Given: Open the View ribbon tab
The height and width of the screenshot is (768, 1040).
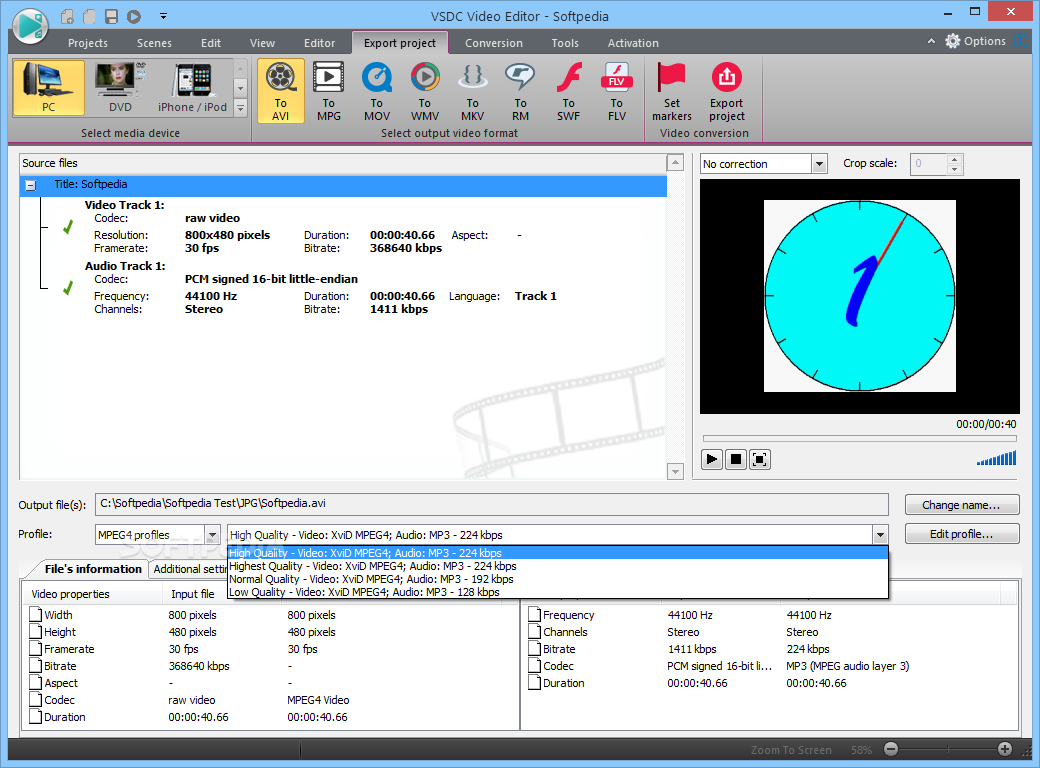Looking at the screenshot, I should (262, 43).
